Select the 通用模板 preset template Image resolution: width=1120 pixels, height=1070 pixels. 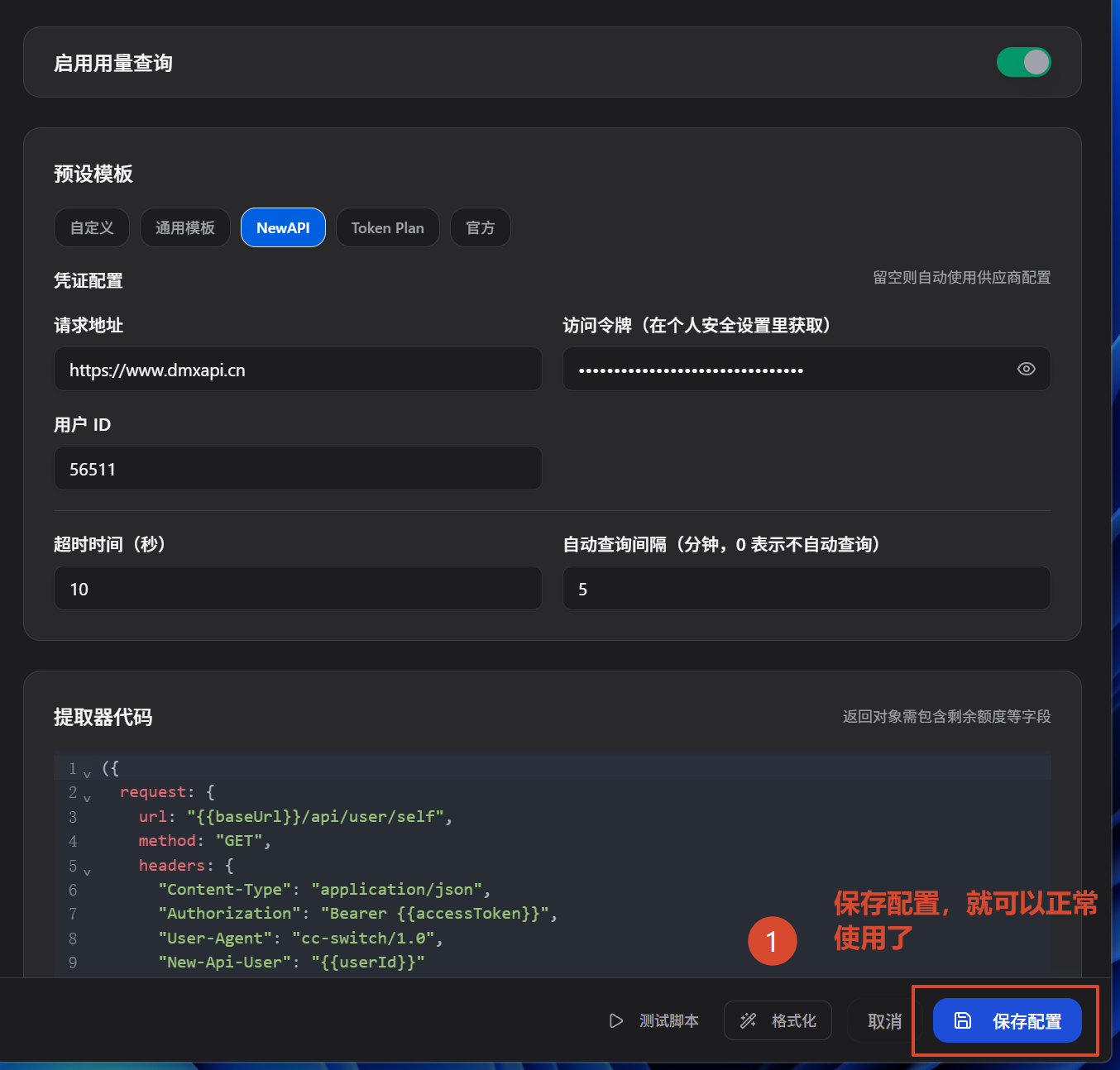tap(185, 227)
